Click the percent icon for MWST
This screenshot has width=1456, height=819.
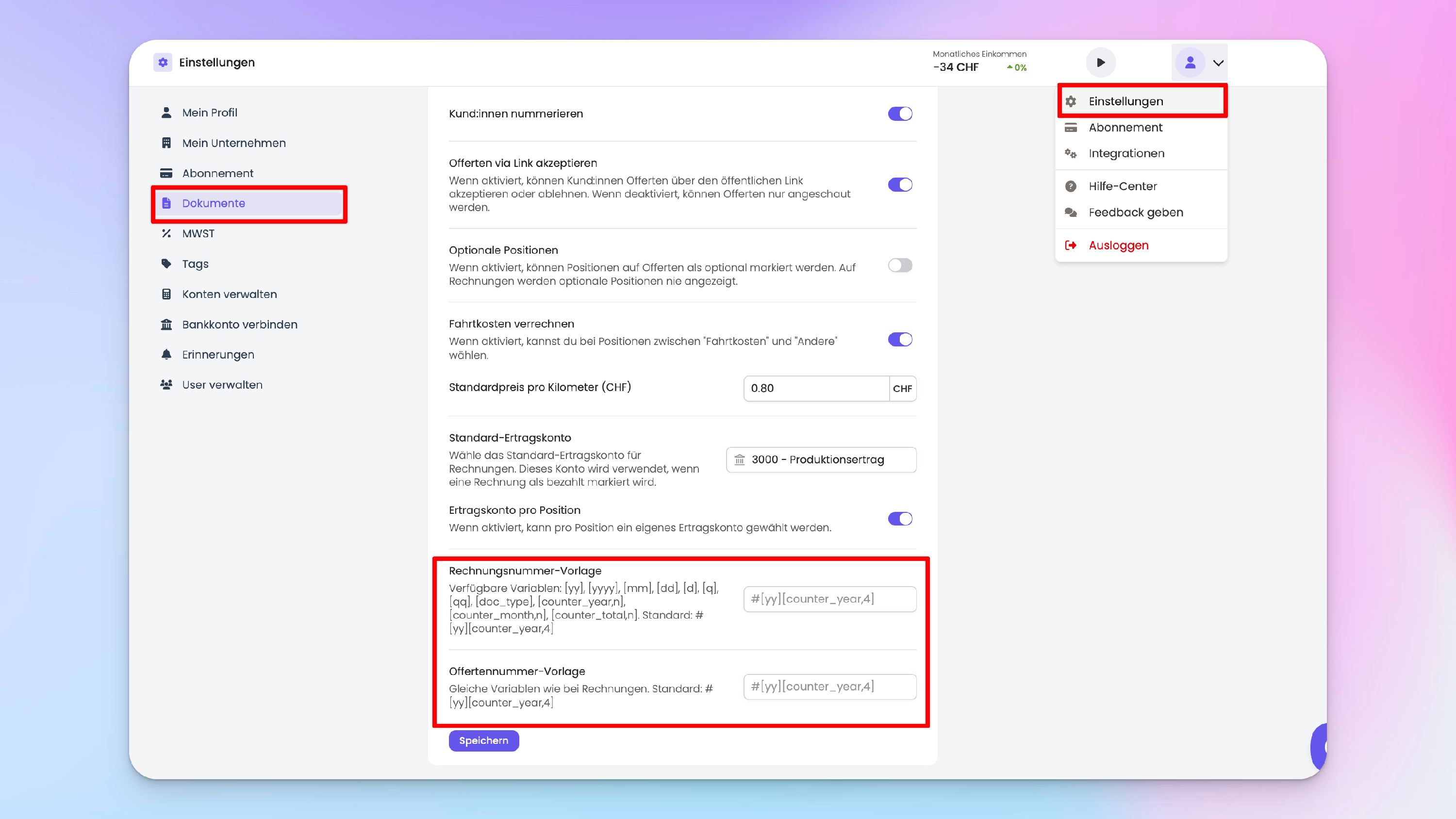[166, 233]
